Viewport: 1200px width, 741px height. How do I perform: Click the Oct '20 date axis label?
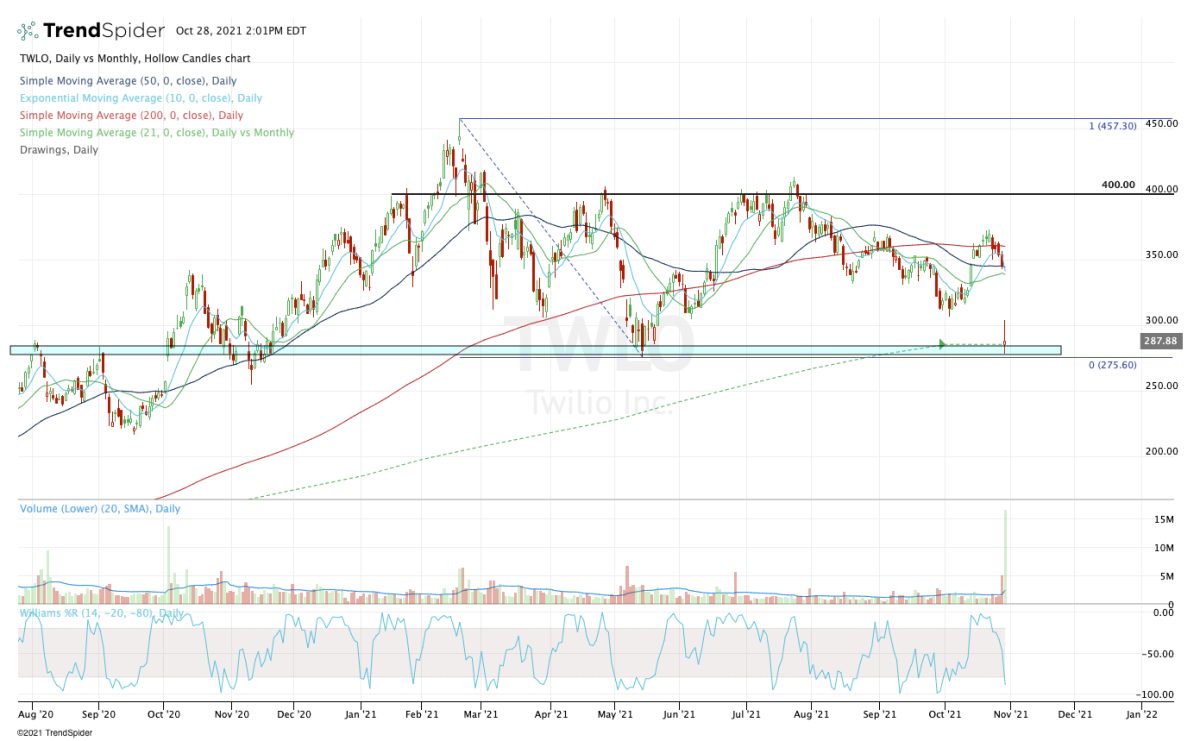163,716
